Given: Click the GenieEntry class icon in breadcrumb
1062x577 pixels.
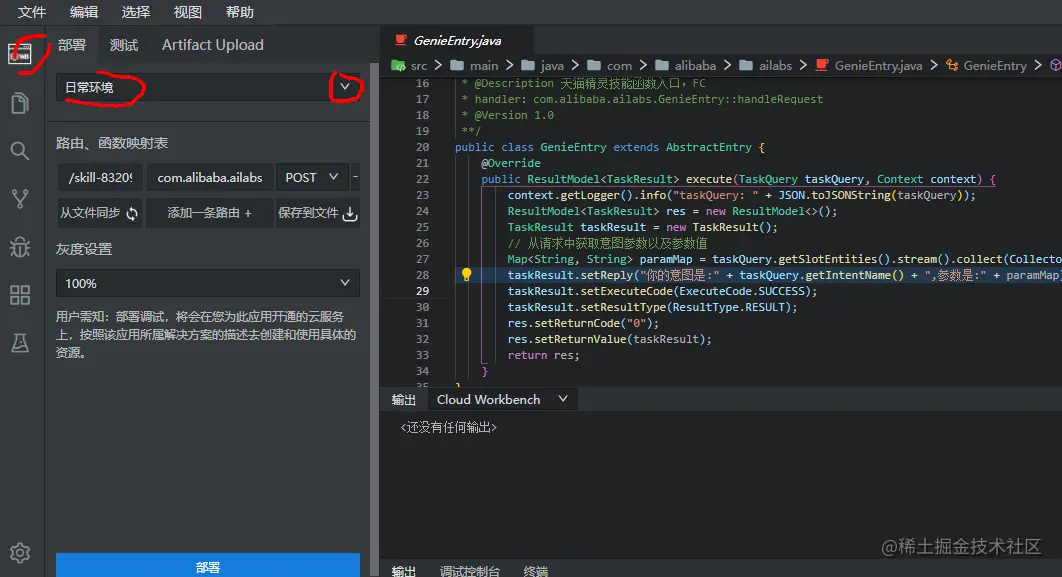Looking at the screenshot, I should 952,65.
